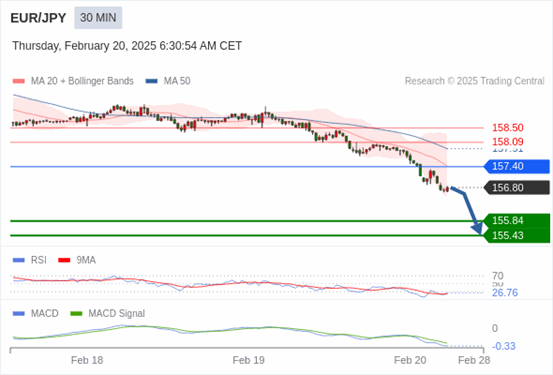Viewport: 553px width, 375px height.
Task: Select the 157.40 pivot price tag
Action: click(517, 166)
